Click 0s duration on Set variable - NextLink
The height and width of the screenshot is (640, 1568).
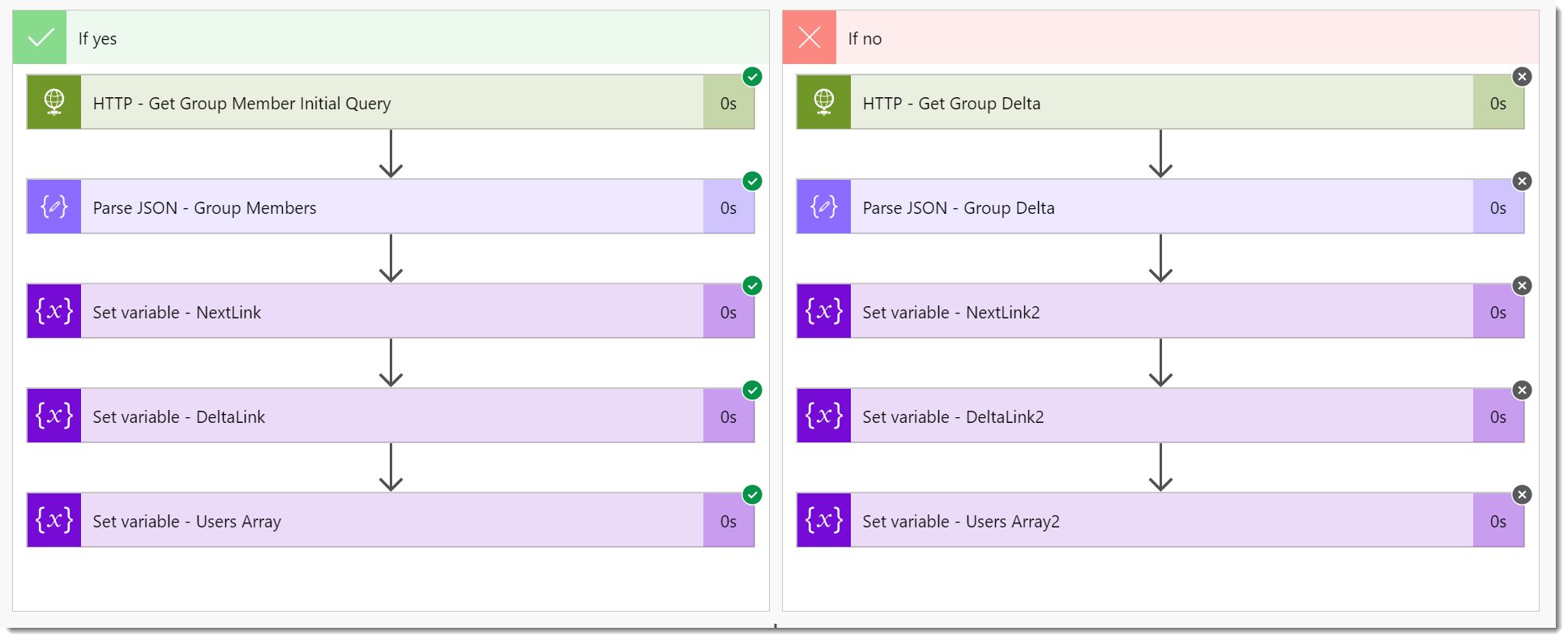pyautogui.click(x=728, y=313)
